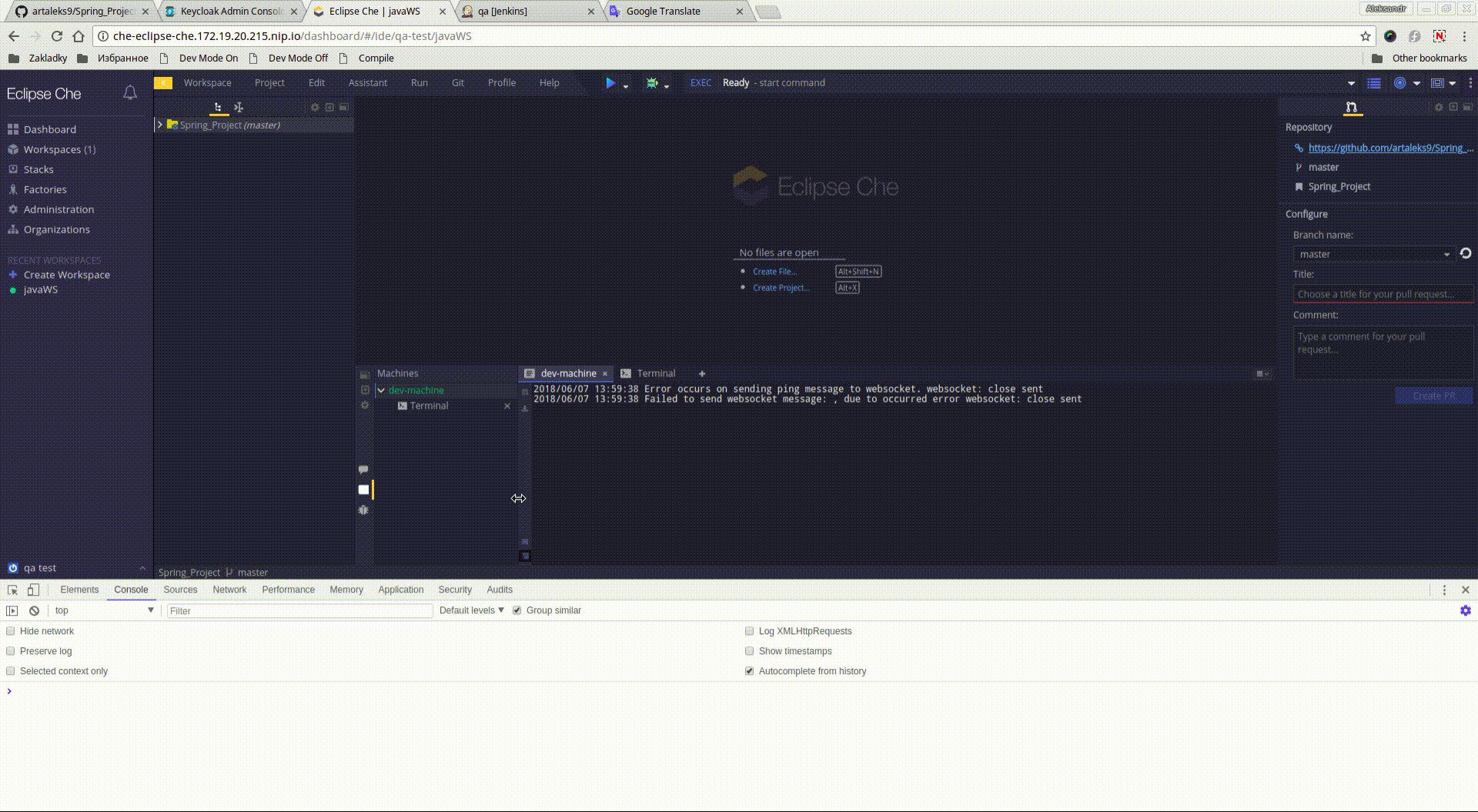Click the gear icon in pull request panel header
This screenshot has width=1478, height=812.
coord(1439,108)
